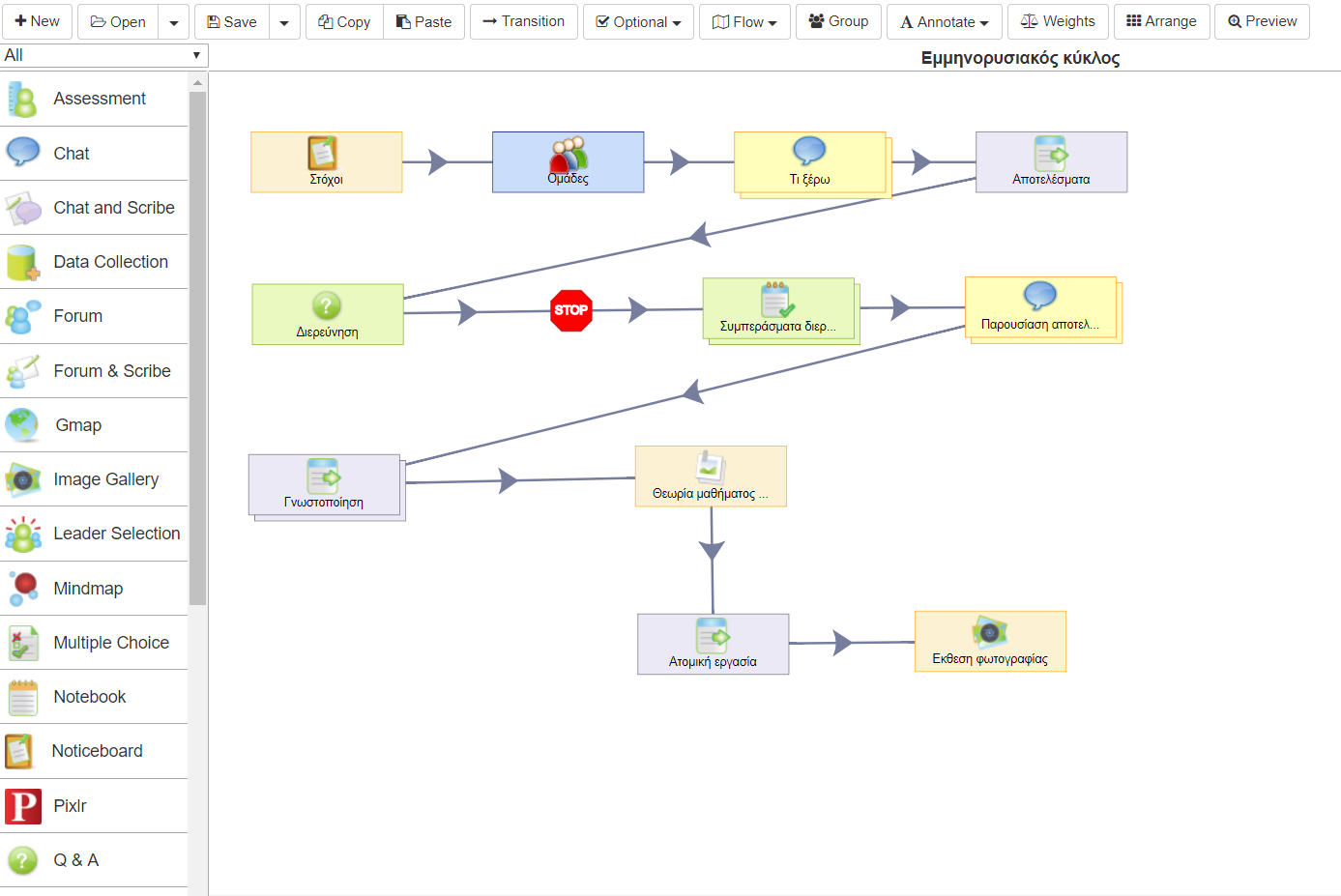Screen dimensions: 1341x896
Task: Click the Leader Selection icon
Action: coord(23,534)
